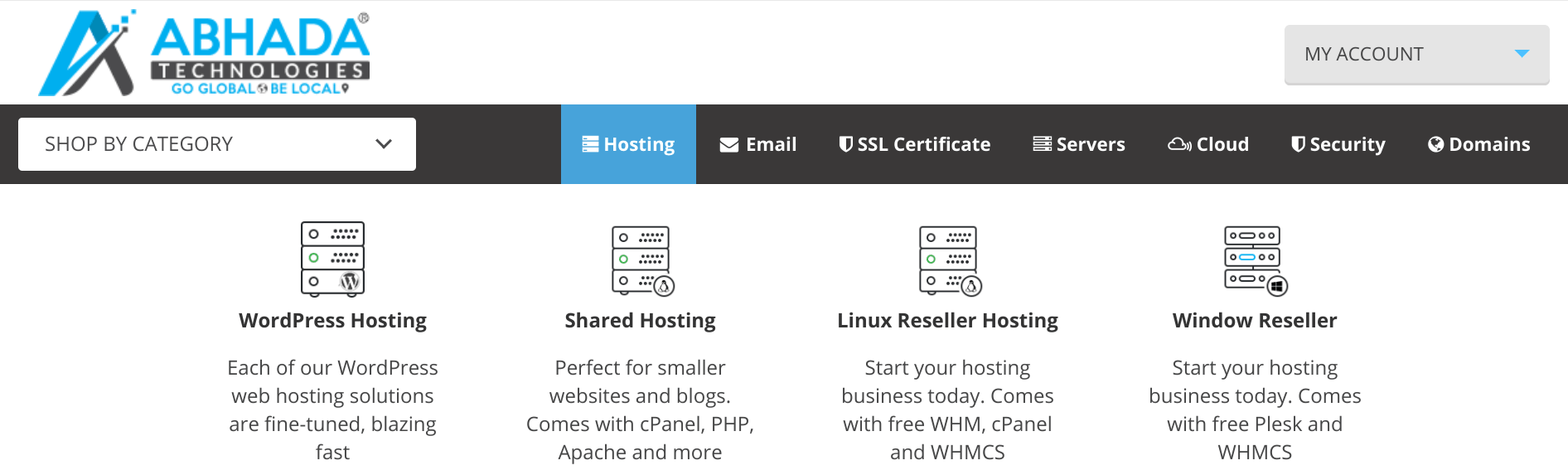Click the server rack icon beside Servers
This screenshot has height=475, width=1568.
tap(1043, 144)
